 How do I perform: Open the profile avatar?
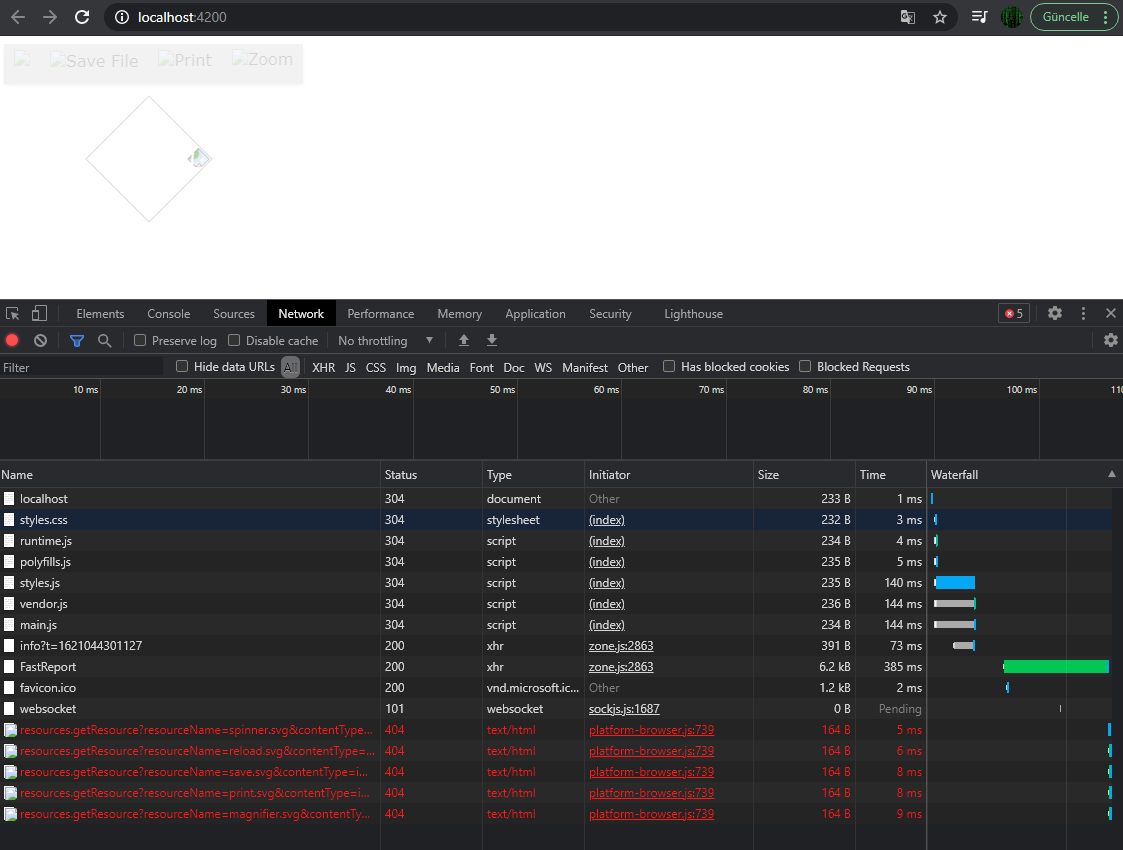[x=1011, y=17]
